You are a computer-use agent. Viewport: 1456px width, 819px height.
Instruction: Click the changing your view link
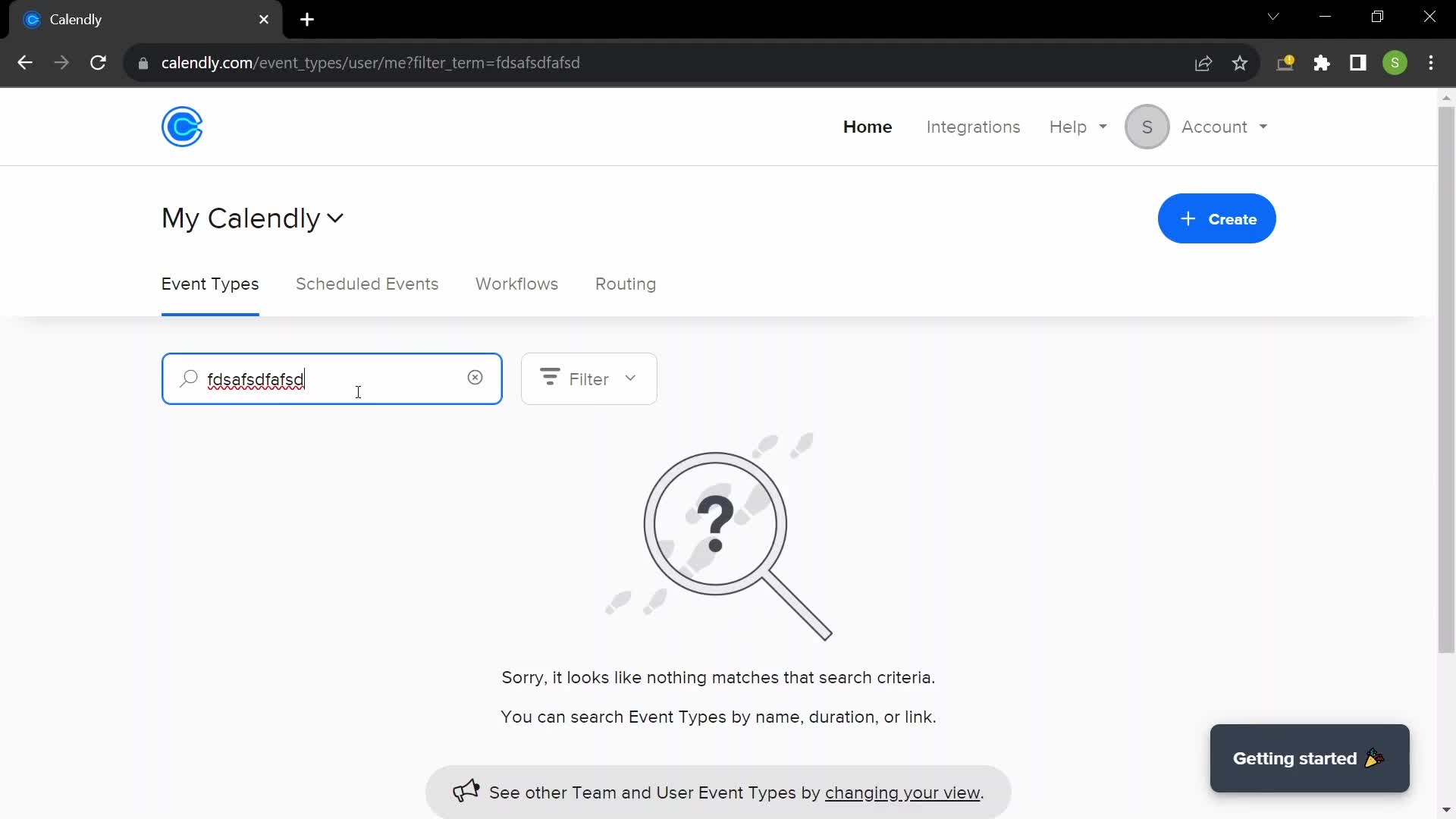(901, 791)
